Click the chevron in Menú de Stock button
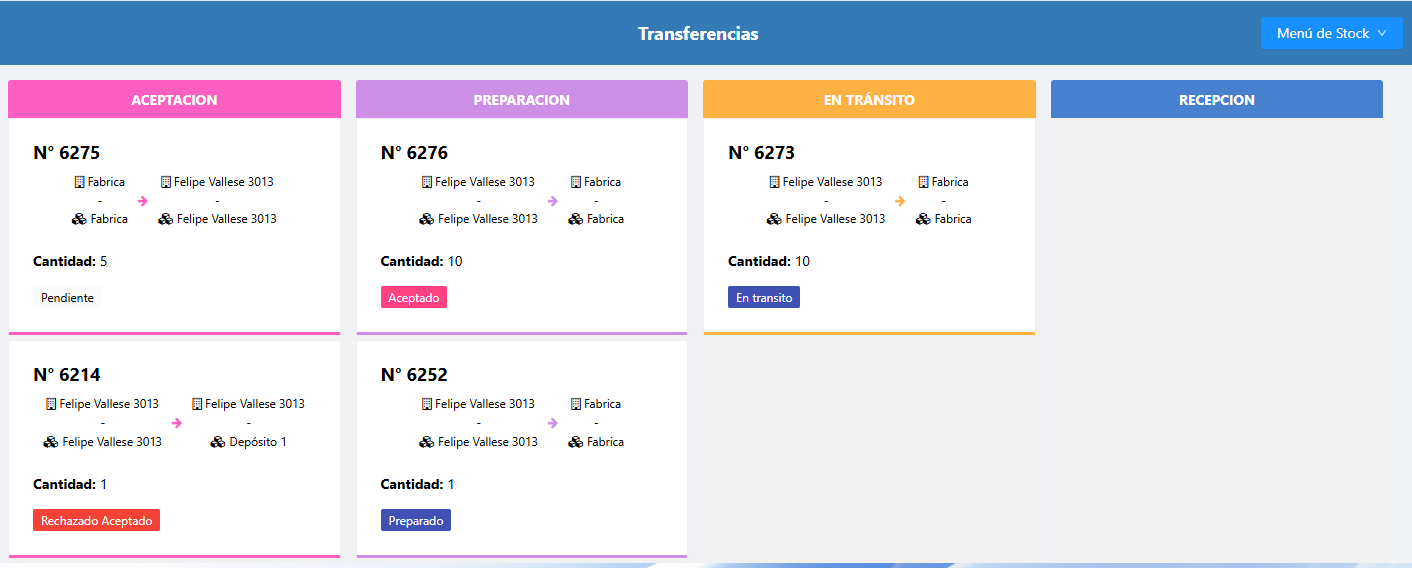This screenshot has height=568, width=1412. coord(1382,33)
